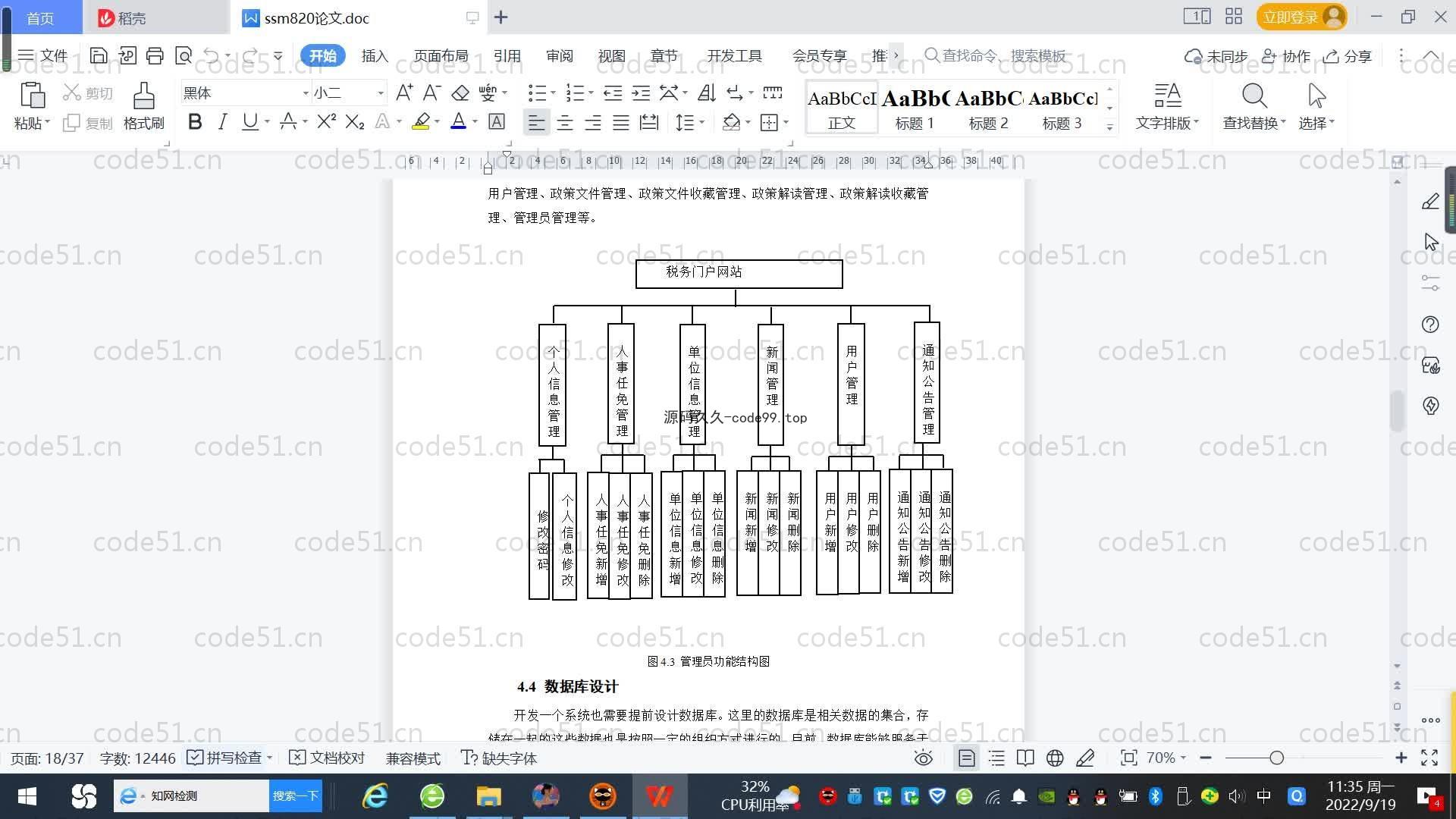The height and width of the screenshot is (819, 1456).
Task: Open 查找替换 find and replace
Action: point(1254,106)
